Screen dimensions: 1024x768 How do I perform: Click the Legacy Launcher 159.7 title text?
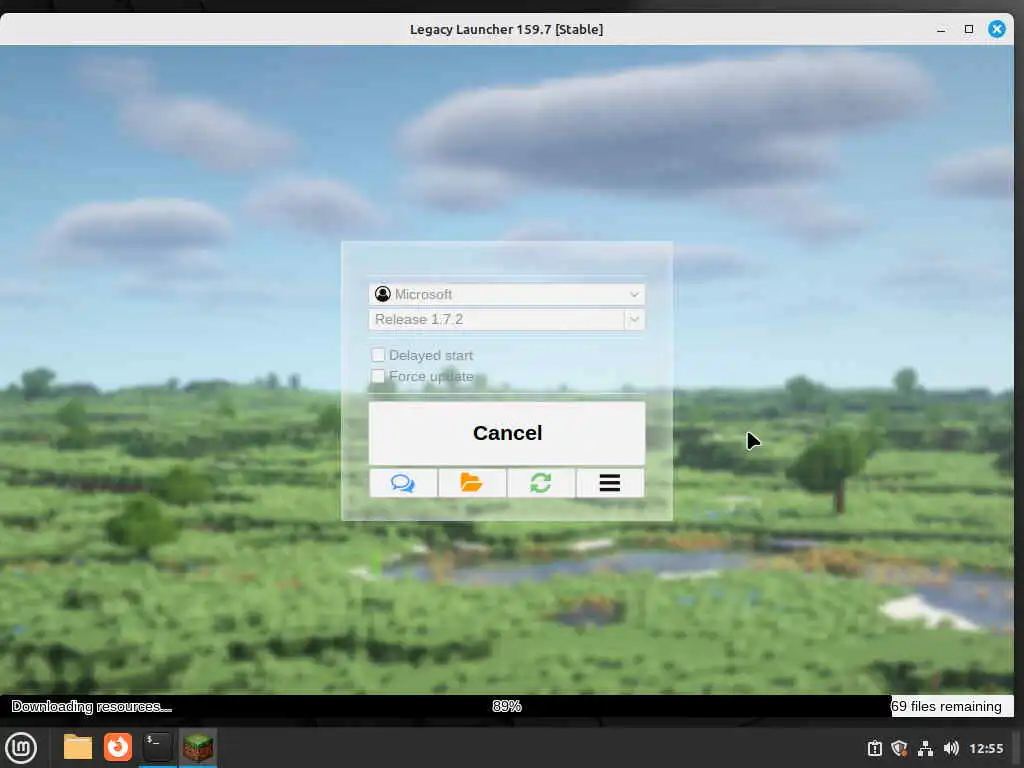pyautogui.click(x=506, y=29)
